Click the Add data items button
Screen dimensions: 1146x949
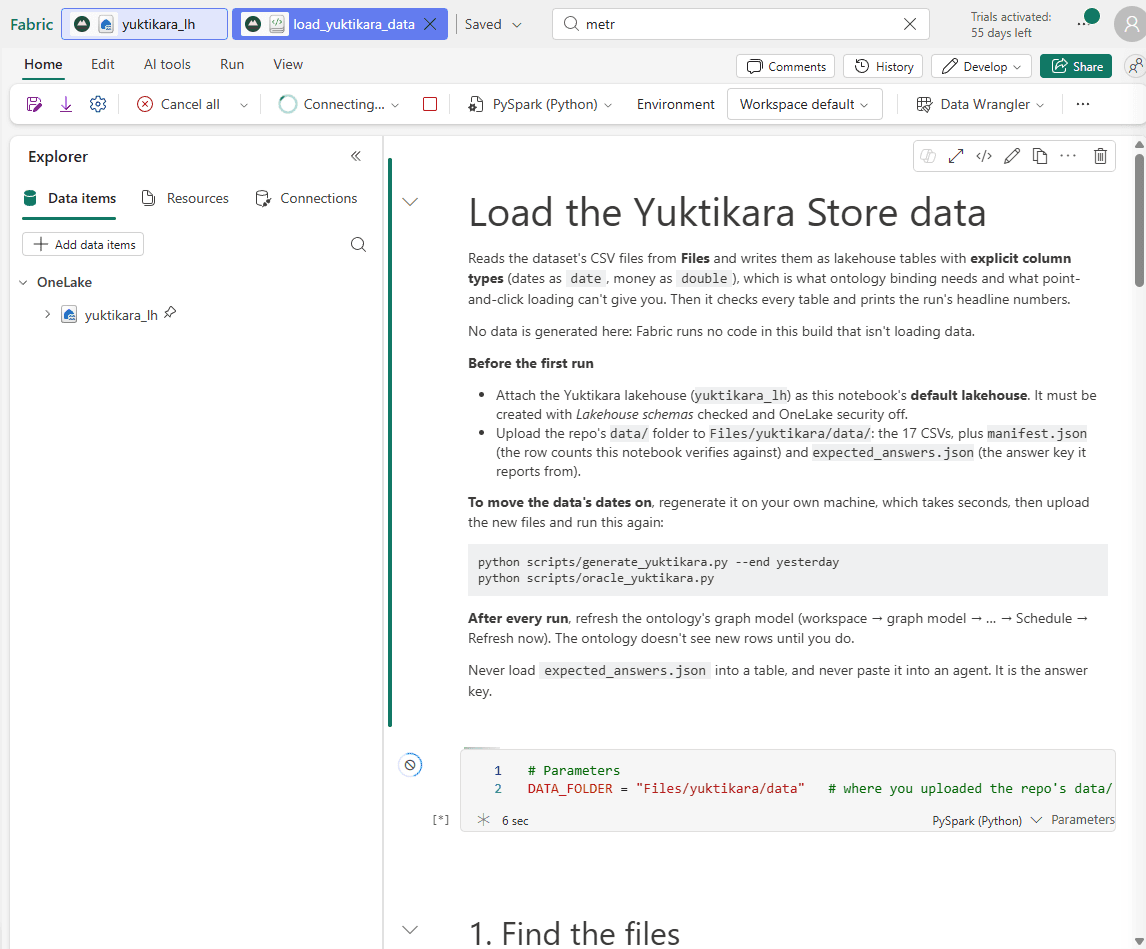coord(83,244)
